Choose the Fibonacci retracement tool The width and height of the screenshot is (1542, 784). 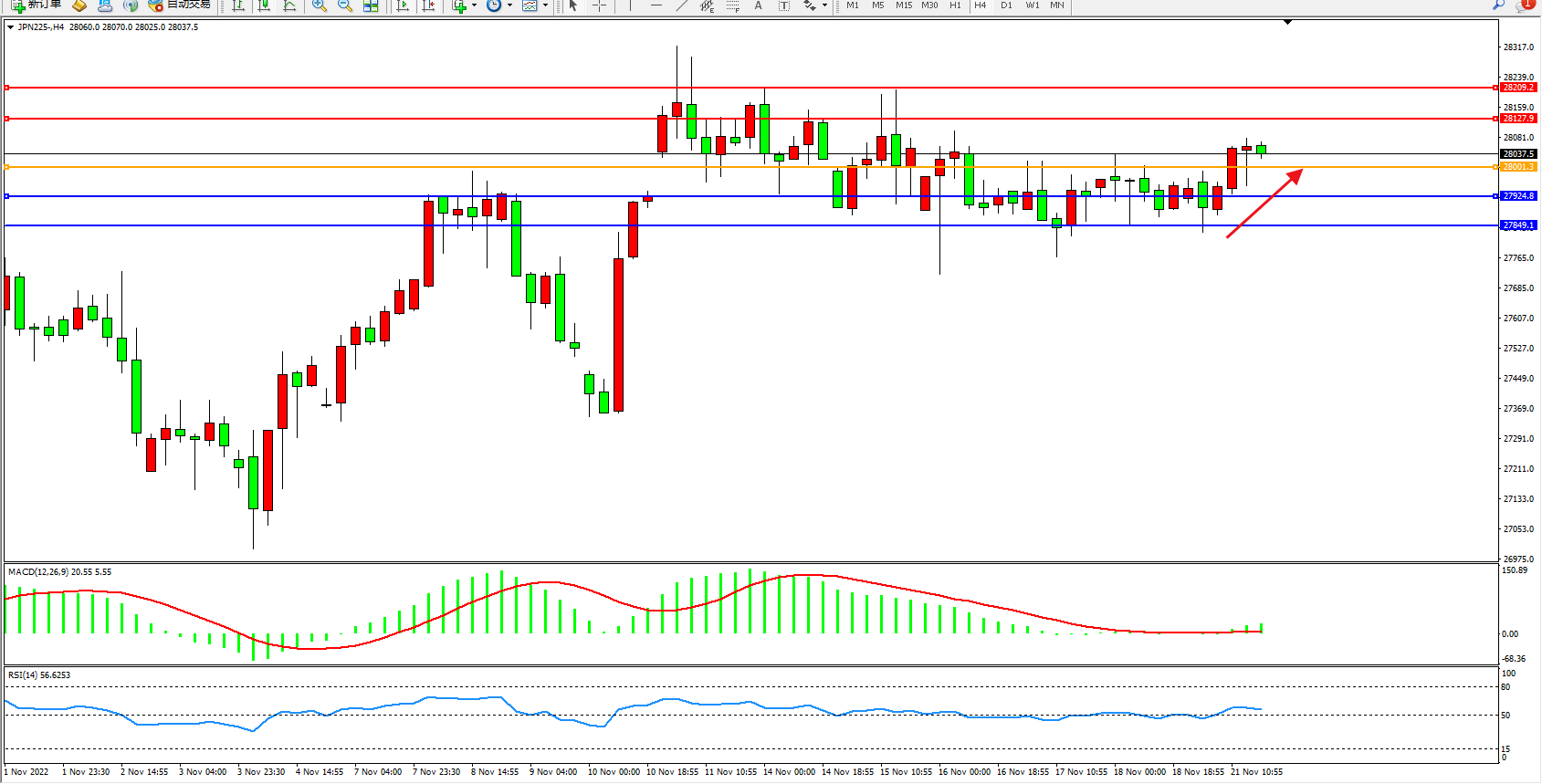(732, 5)
